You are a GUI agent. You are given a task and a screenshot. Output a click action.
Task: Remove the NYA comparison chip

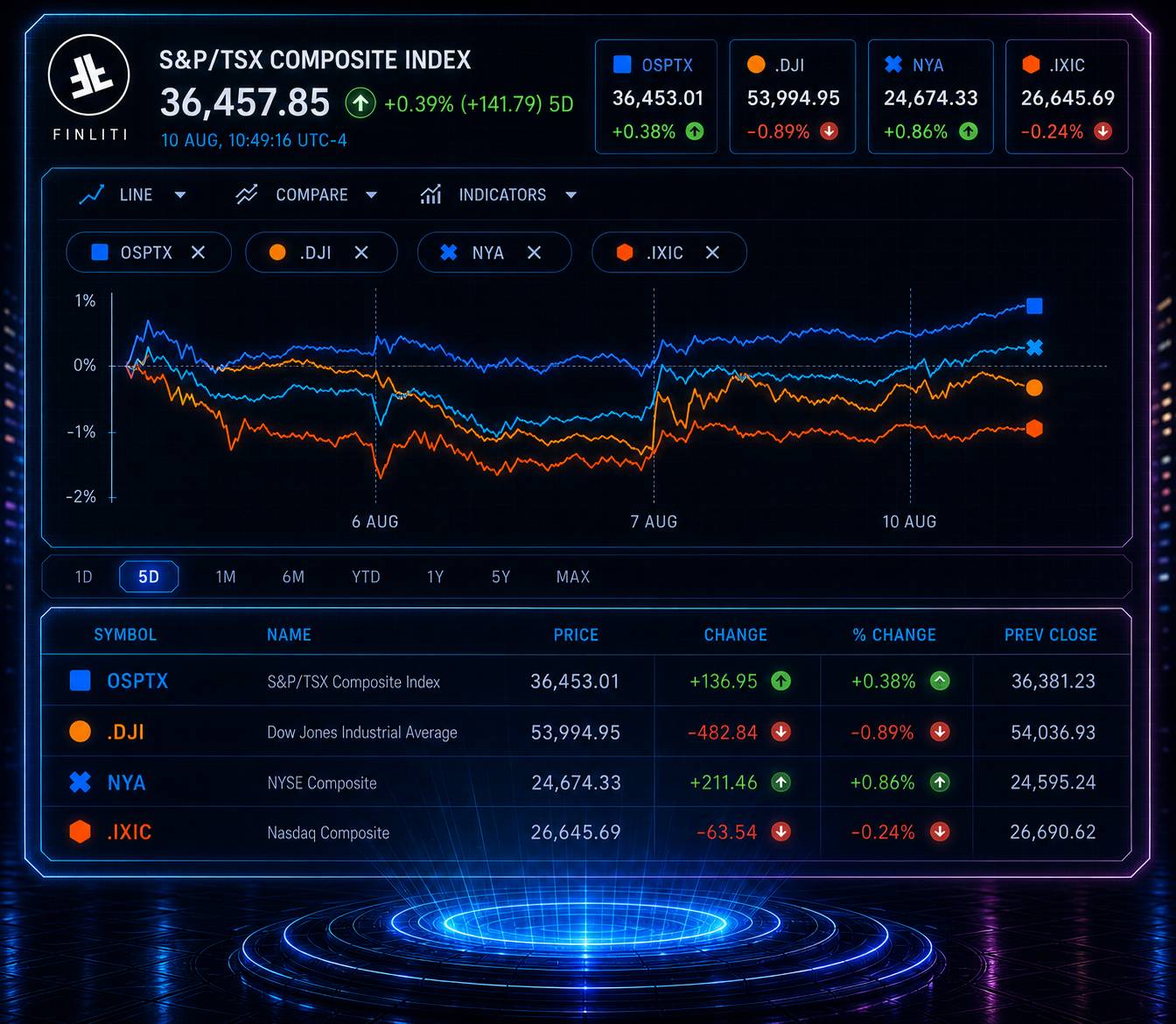coord(534,252)
